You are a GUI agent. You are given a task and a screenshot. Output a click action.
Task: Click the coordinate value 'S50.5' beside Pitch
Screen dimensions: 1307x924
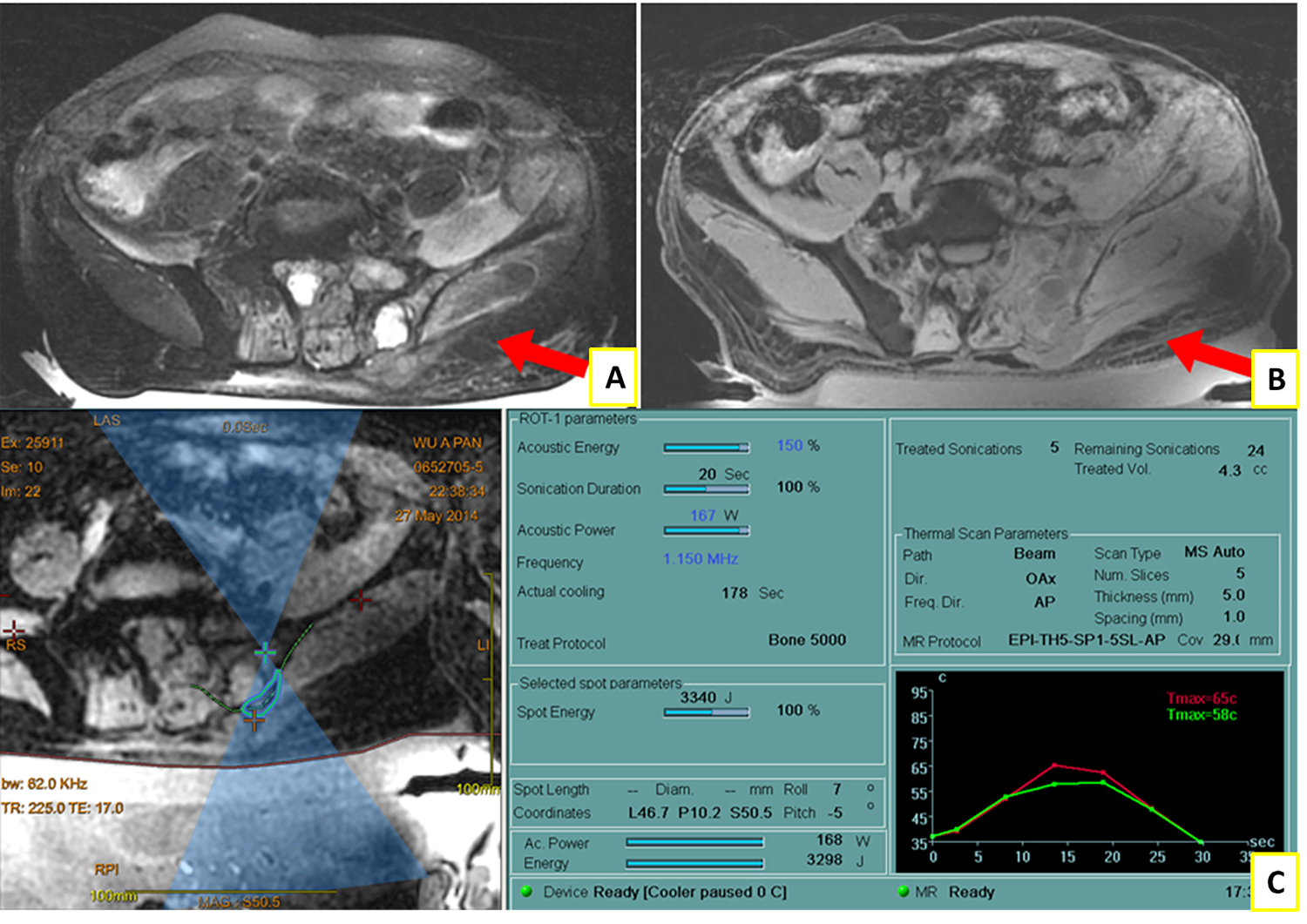coord(751,813)
